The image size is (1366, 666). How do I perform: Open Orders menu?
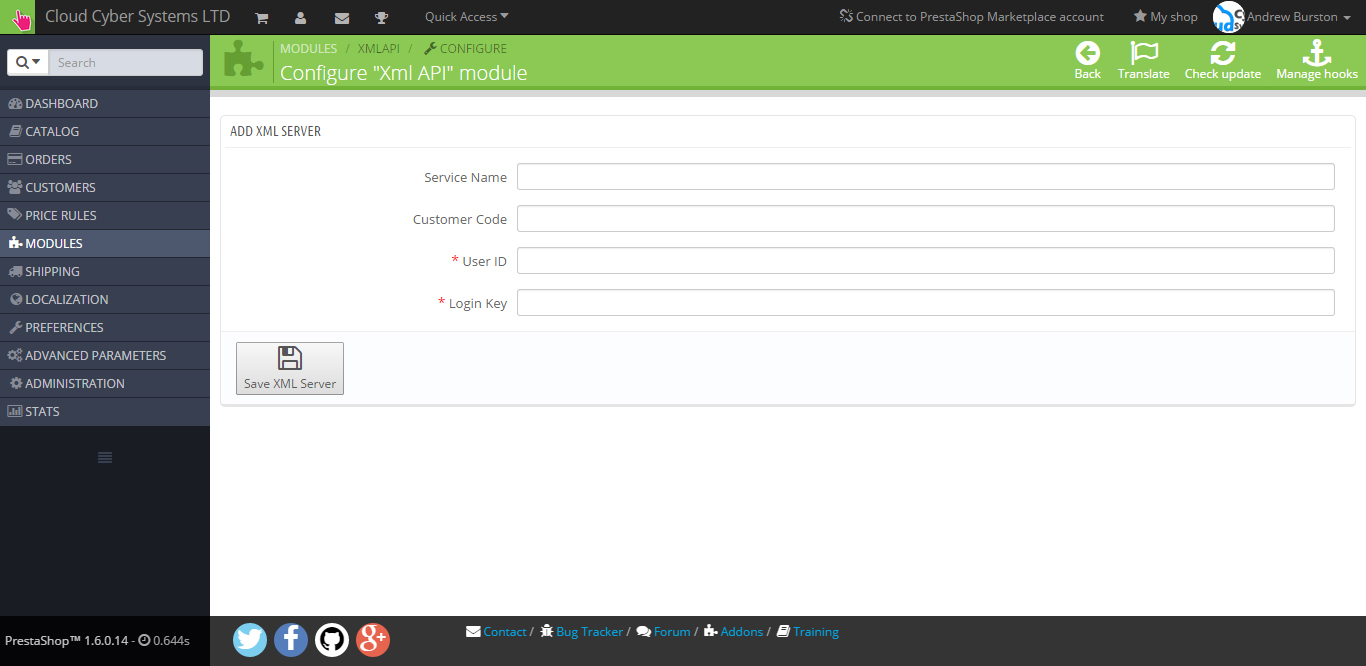pos(105,159)
